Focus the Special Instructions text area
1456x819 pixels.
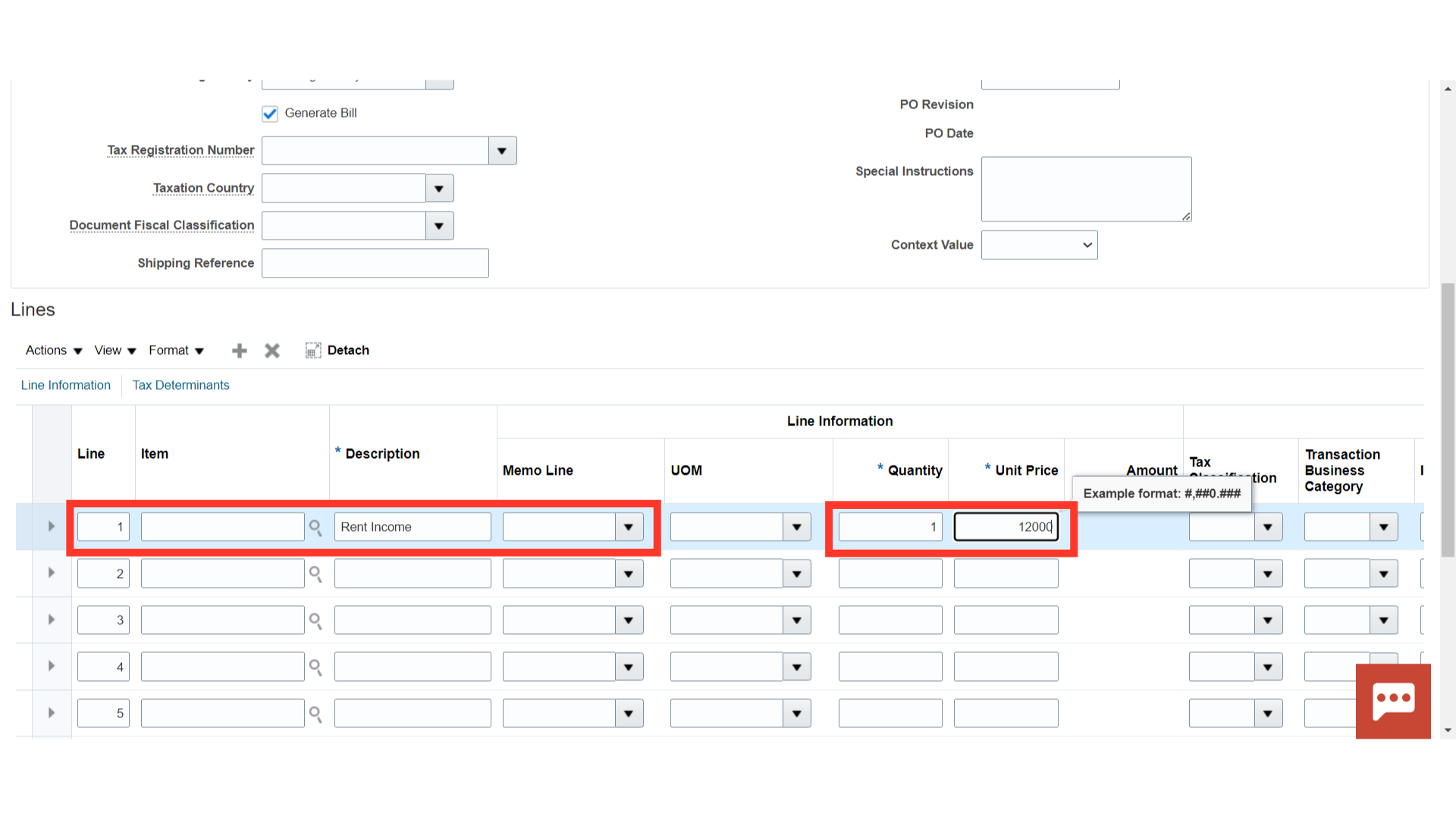pos(1087,190)
